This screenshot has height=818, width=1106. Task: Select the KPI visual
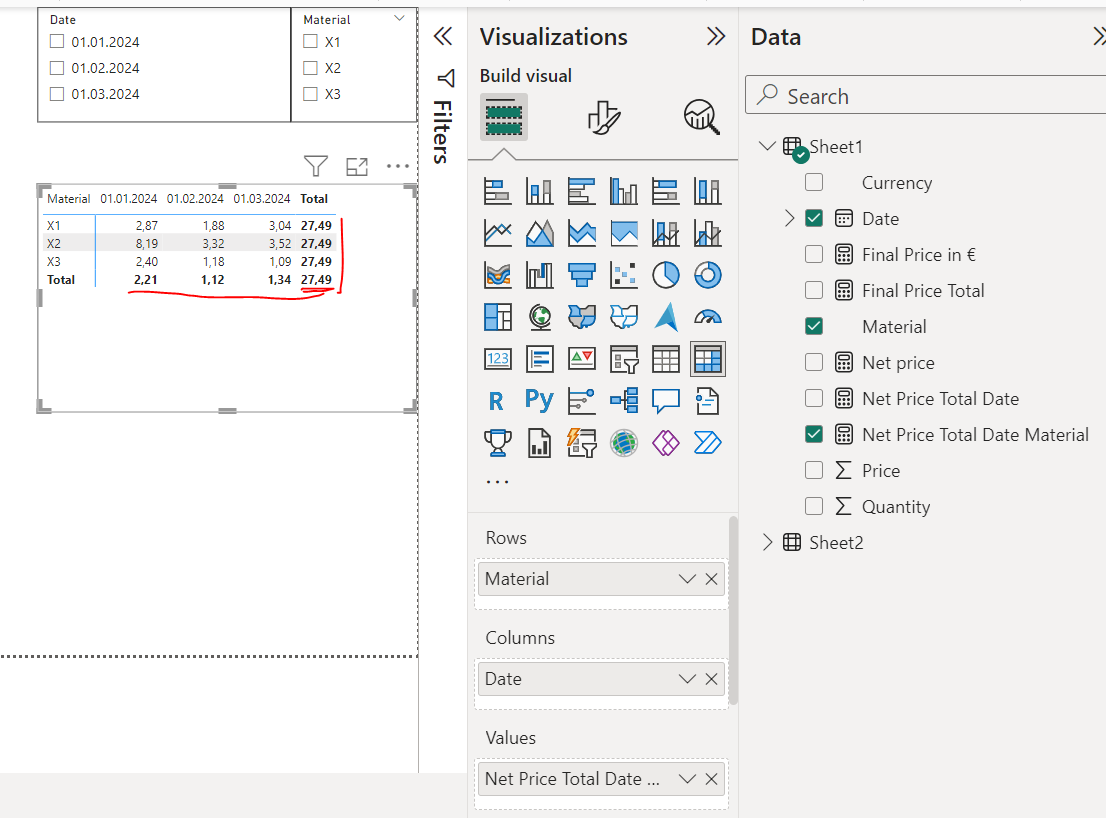pos(581,359)
